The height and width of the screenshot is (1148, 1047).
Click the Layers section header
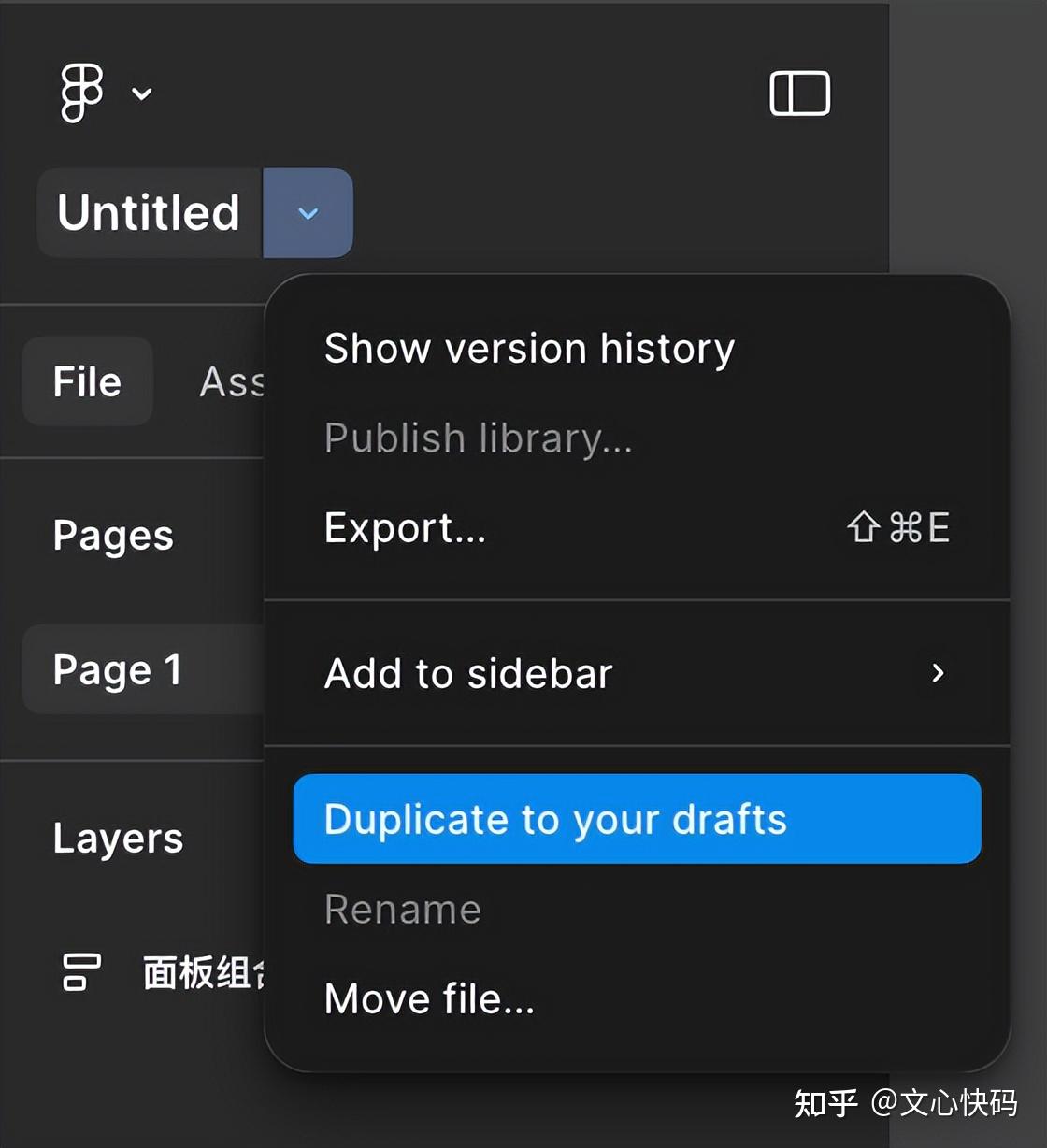(x=118, y=838)
